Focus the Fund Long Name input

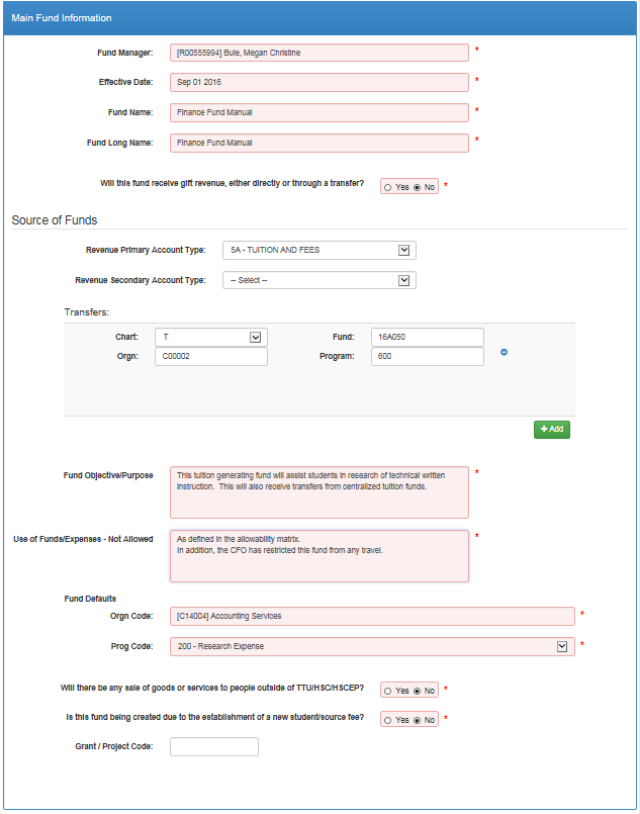[319, 143]
